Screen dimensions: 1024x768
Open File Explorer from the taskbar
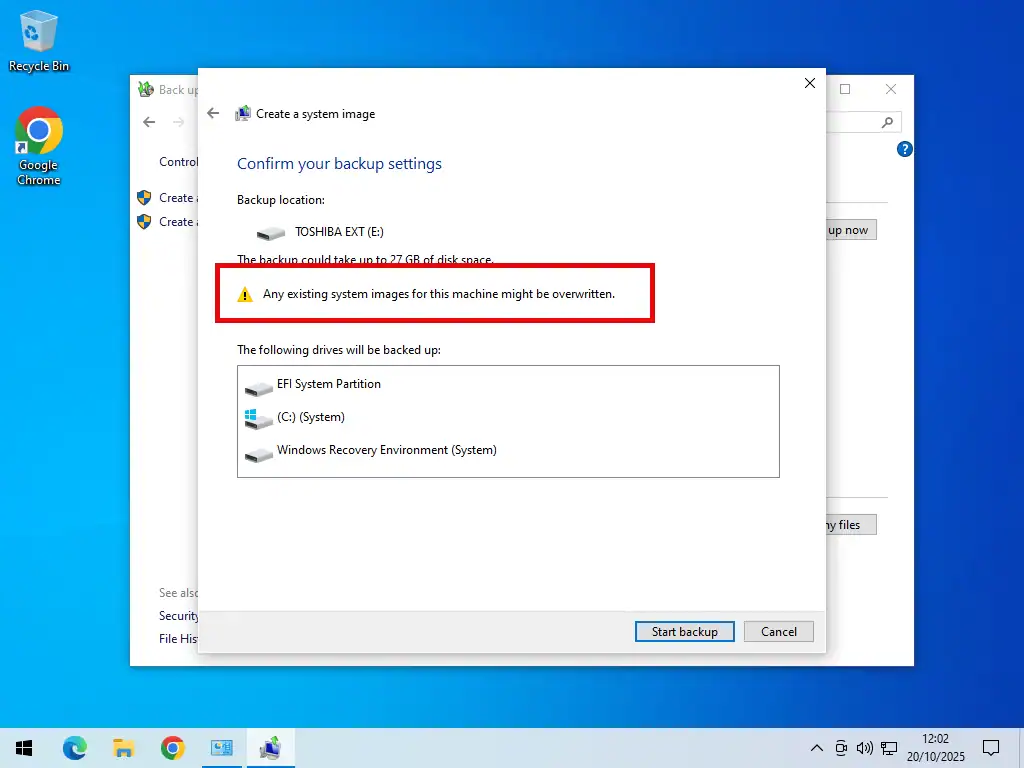point(124,747)
